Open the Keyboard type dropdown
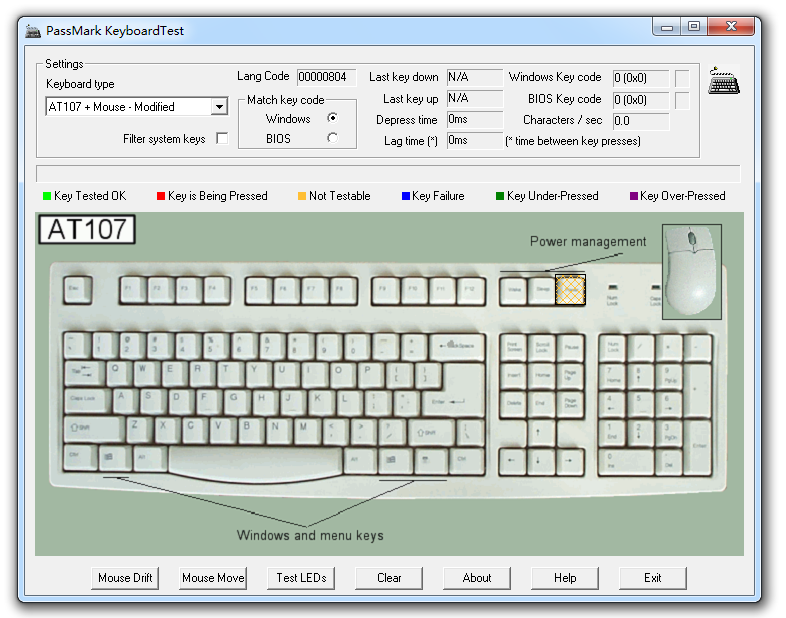Image resolution: width=786 pixels, height=618 pixels. point(219,107)
